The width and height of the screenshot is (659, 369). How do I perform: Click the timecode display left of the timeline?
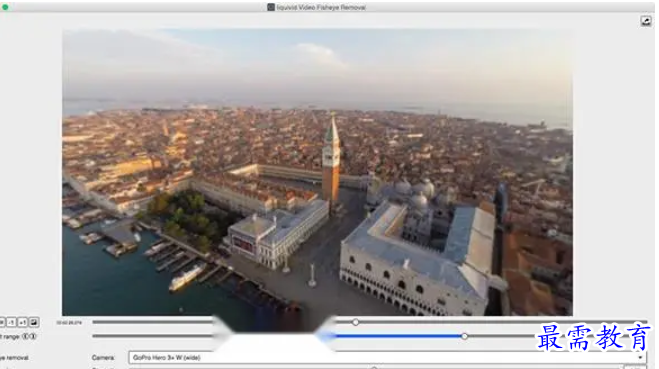tap(69, 323)
